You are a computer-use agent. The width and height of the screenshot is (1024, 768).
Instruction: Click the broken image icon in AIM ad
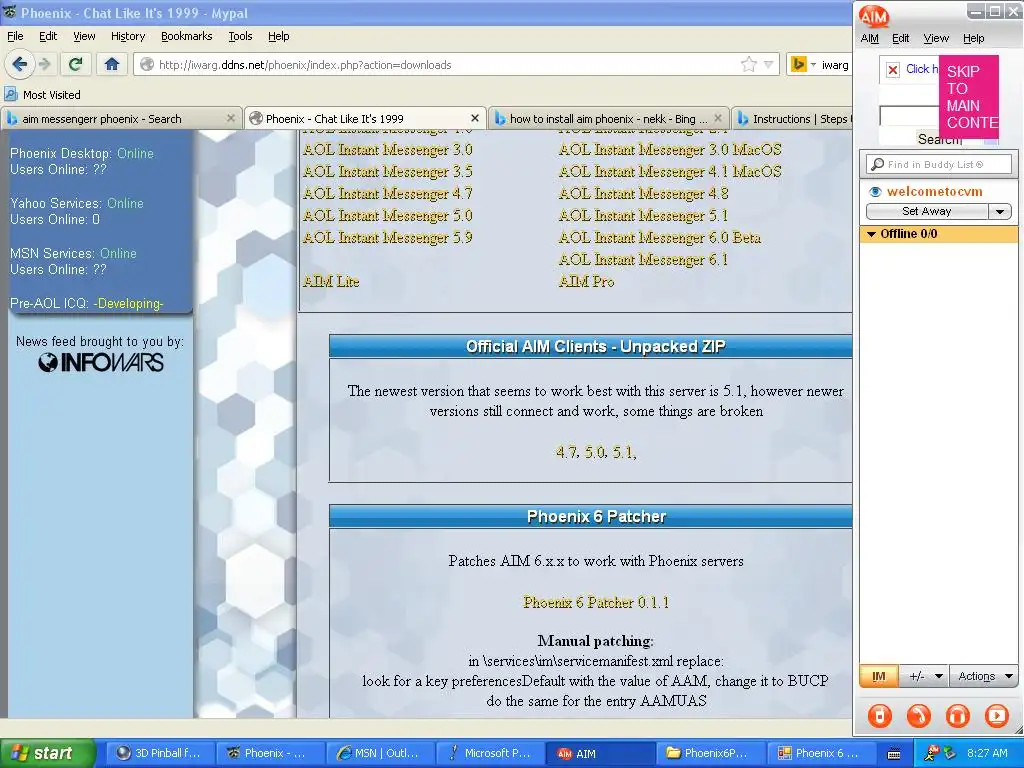[x=893, y=69]
